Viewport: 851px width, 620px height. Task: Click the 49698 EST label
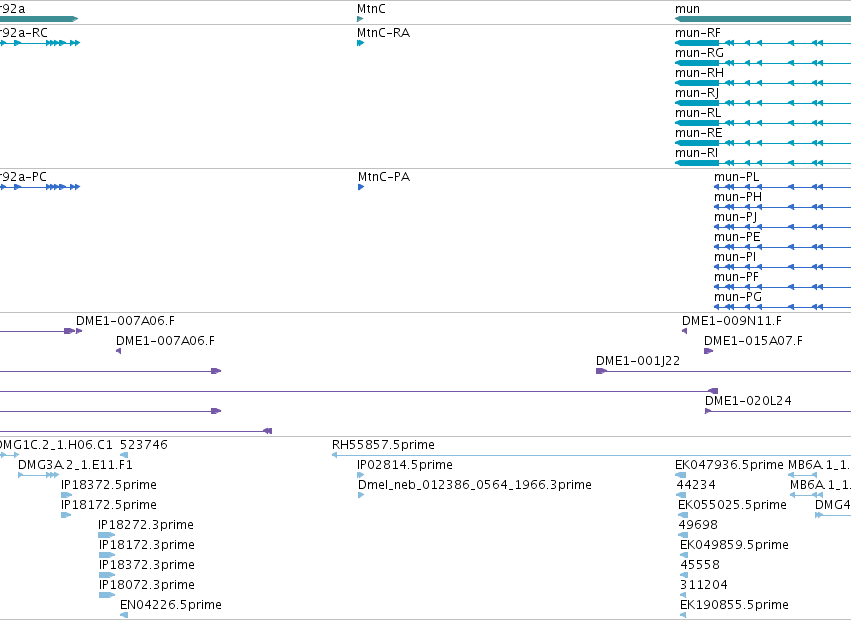(x=698, y=525)
